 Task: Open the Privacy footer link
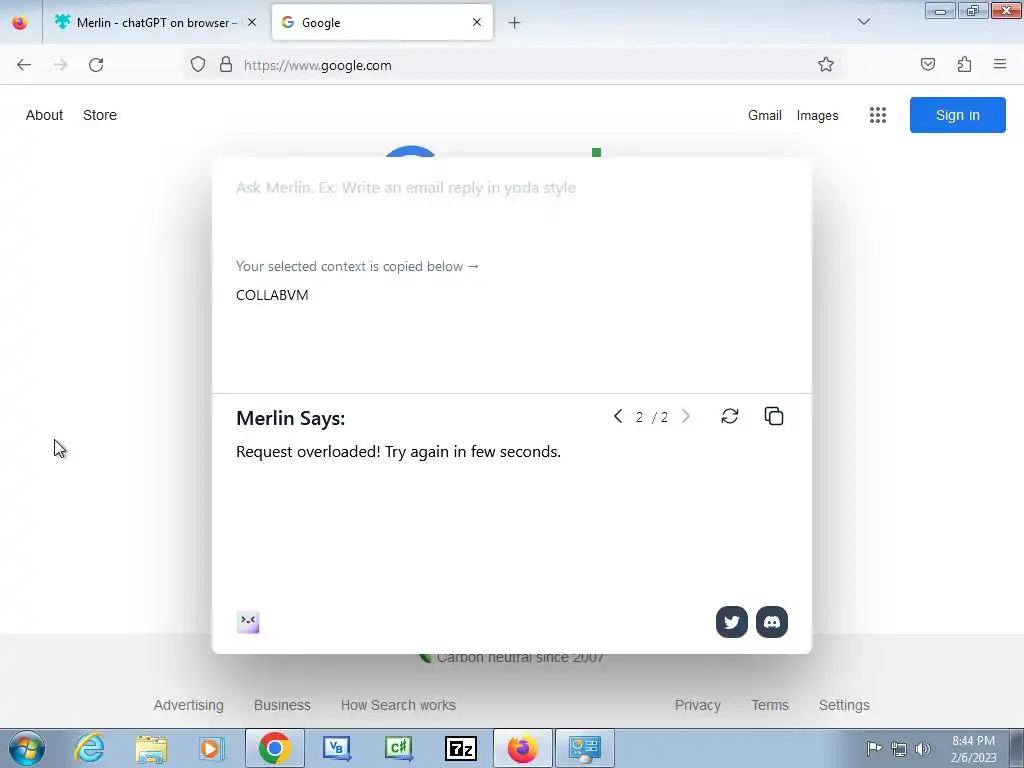pos(697,705)
